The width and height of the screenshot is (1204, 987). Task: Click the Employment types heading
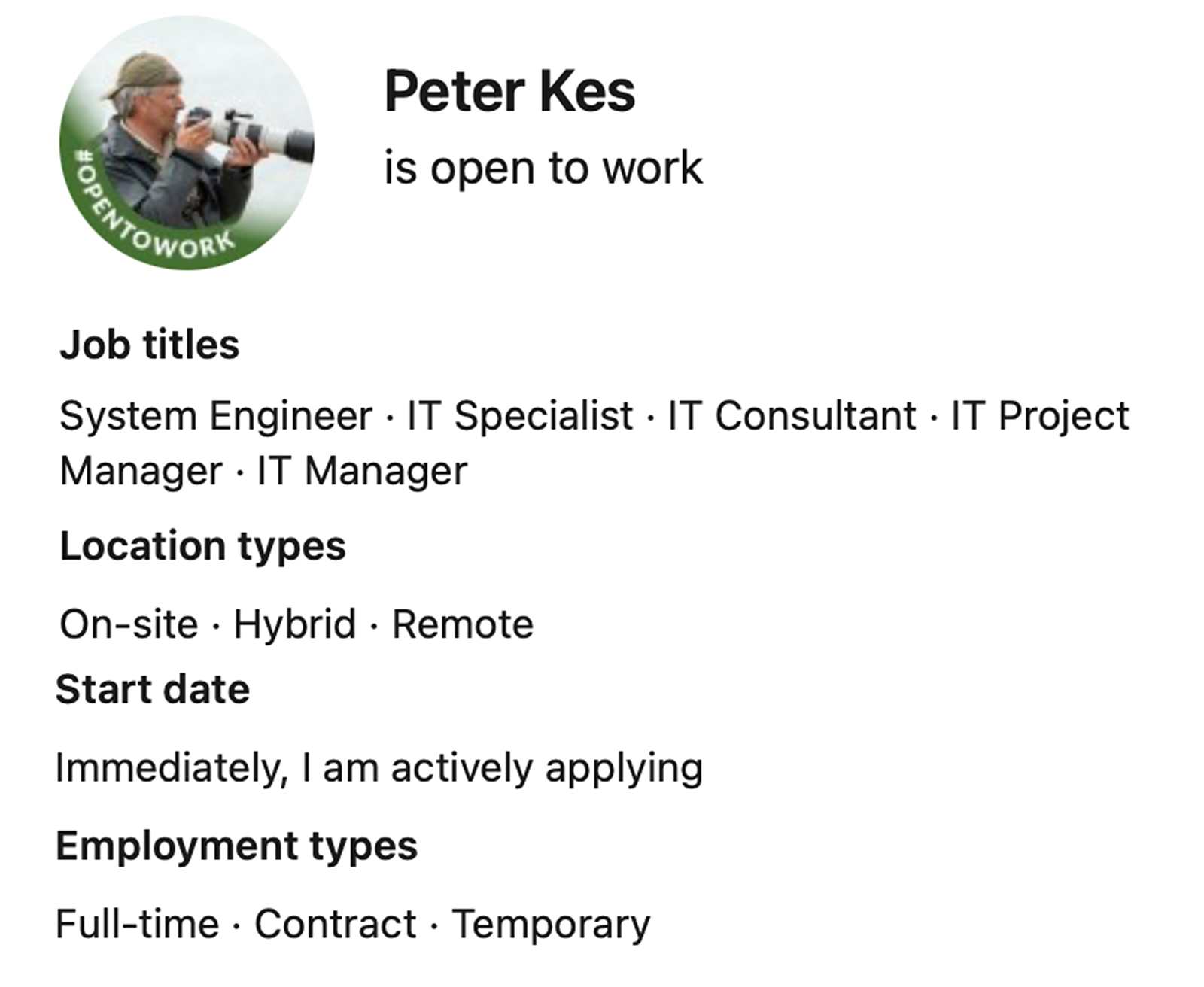[x=236, y=846]
